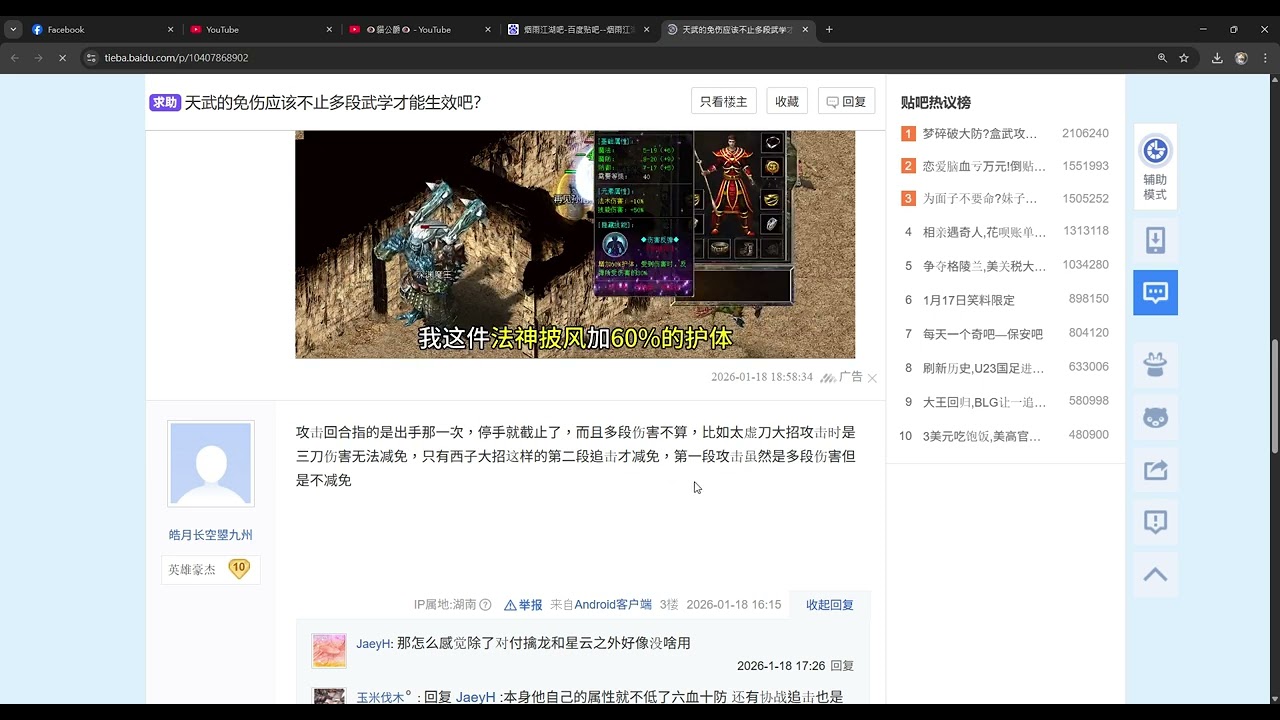Click the 皓月长空塑九州 avatar image
This screenshot has width=1280, height=720.
pyautogui.click(x=210, y=463)
